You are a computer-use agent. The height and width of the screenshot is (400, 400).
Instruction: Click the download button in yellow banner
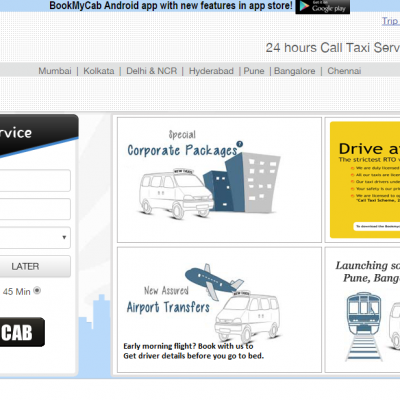pyautogui.click(x=377, y=226)
